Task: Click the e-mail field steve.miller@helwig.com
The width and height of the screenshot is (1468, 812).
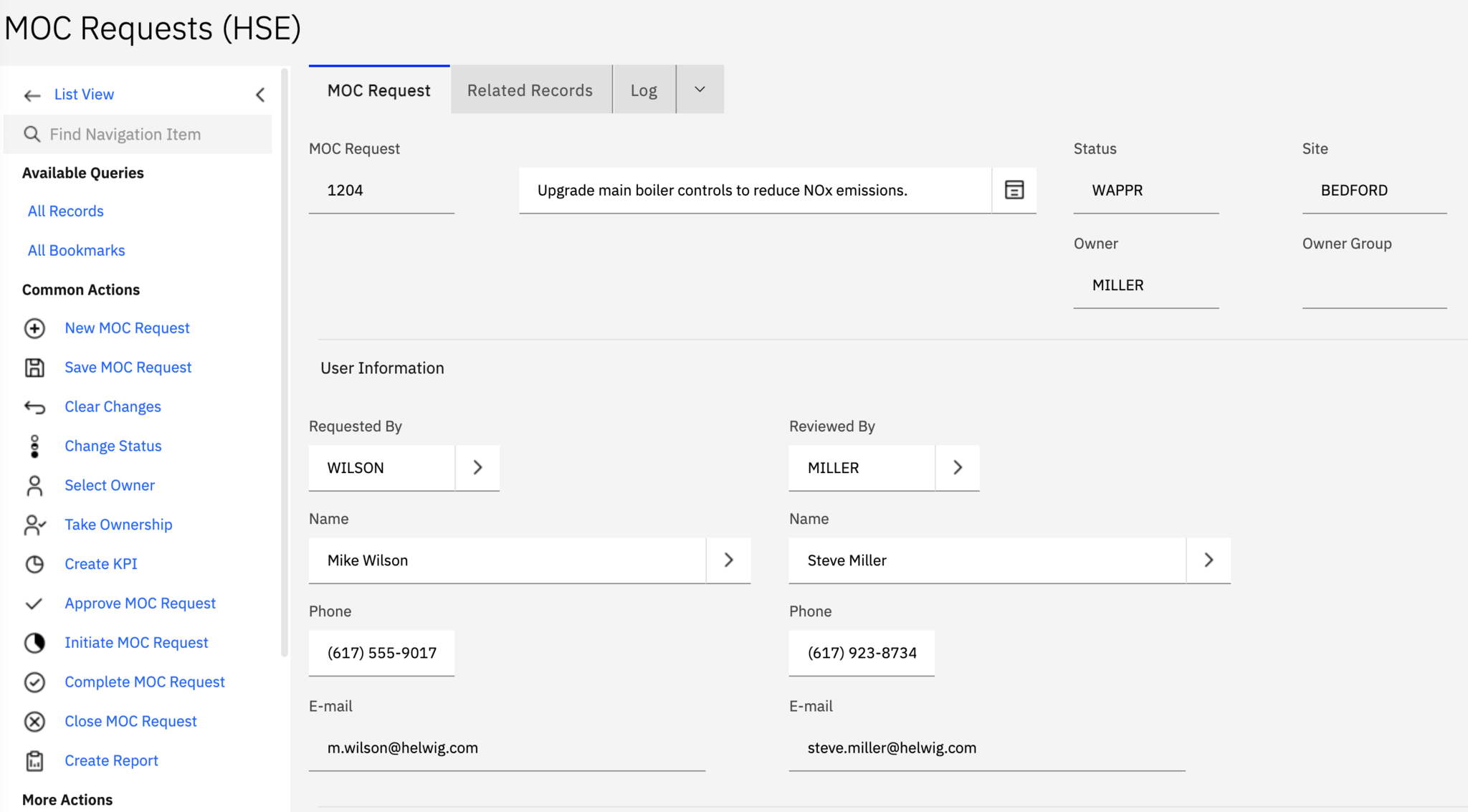Action: (x=987, y=747)
